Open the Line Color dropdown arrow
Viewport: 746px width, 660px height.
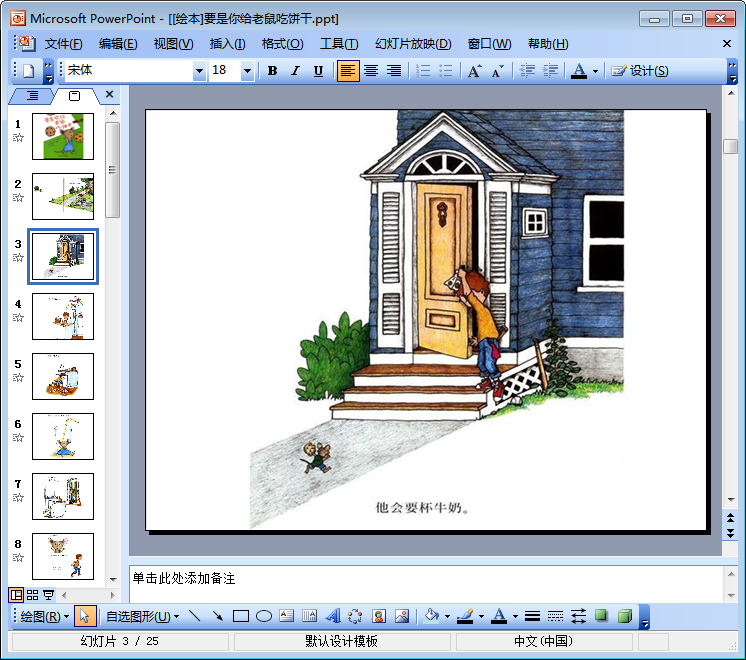(x=481, y=617)
